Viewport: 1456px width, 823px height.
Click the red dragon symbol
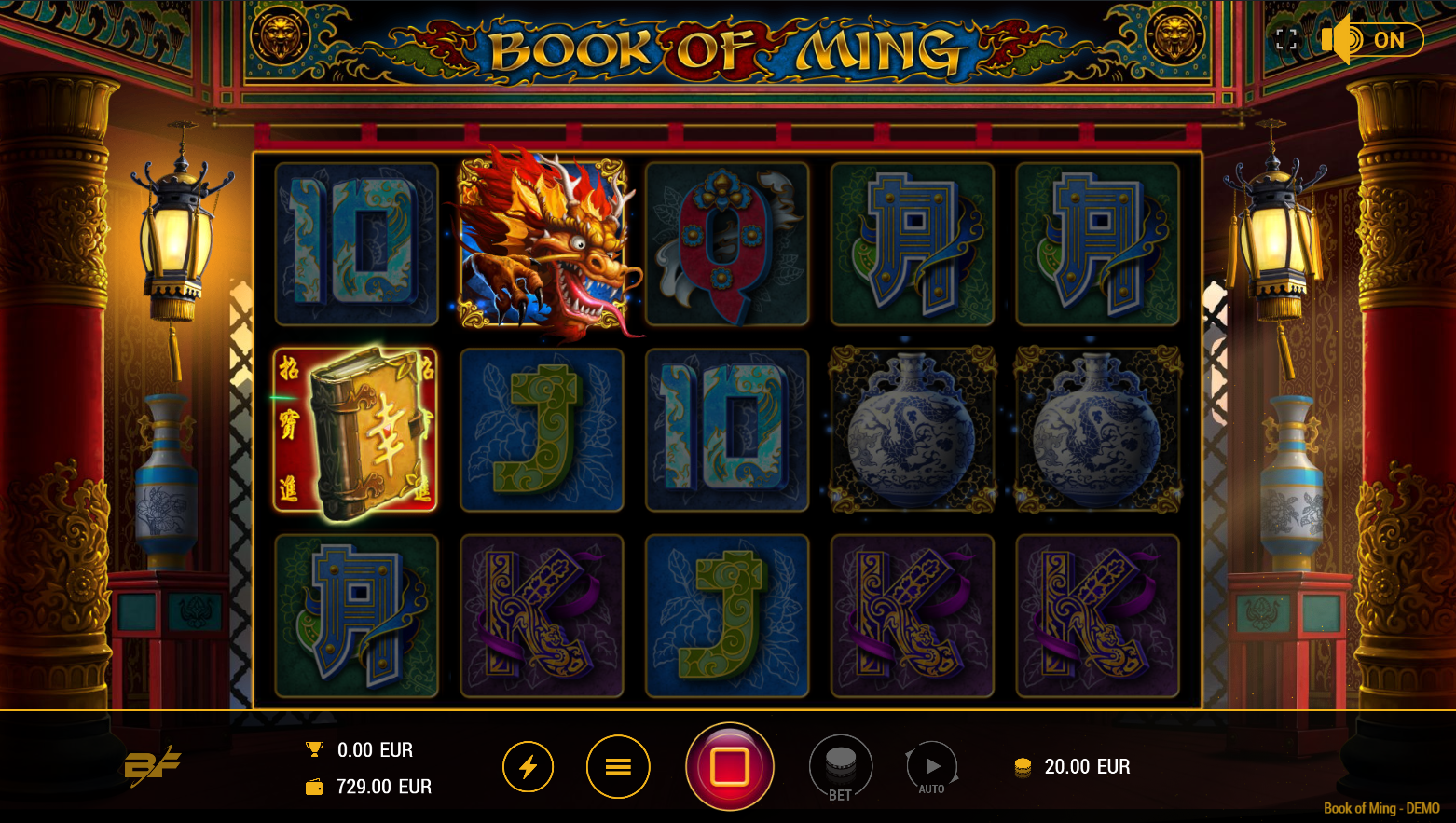[x=543, y=242]
